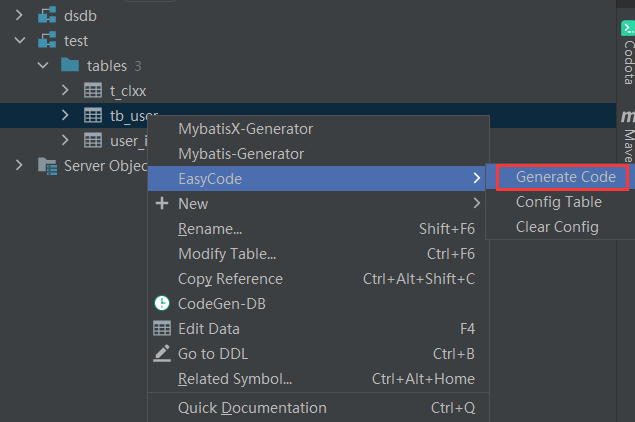Click the Server Objects folder icon
This screenshot has width=635, height=422.
click(47, 166)
